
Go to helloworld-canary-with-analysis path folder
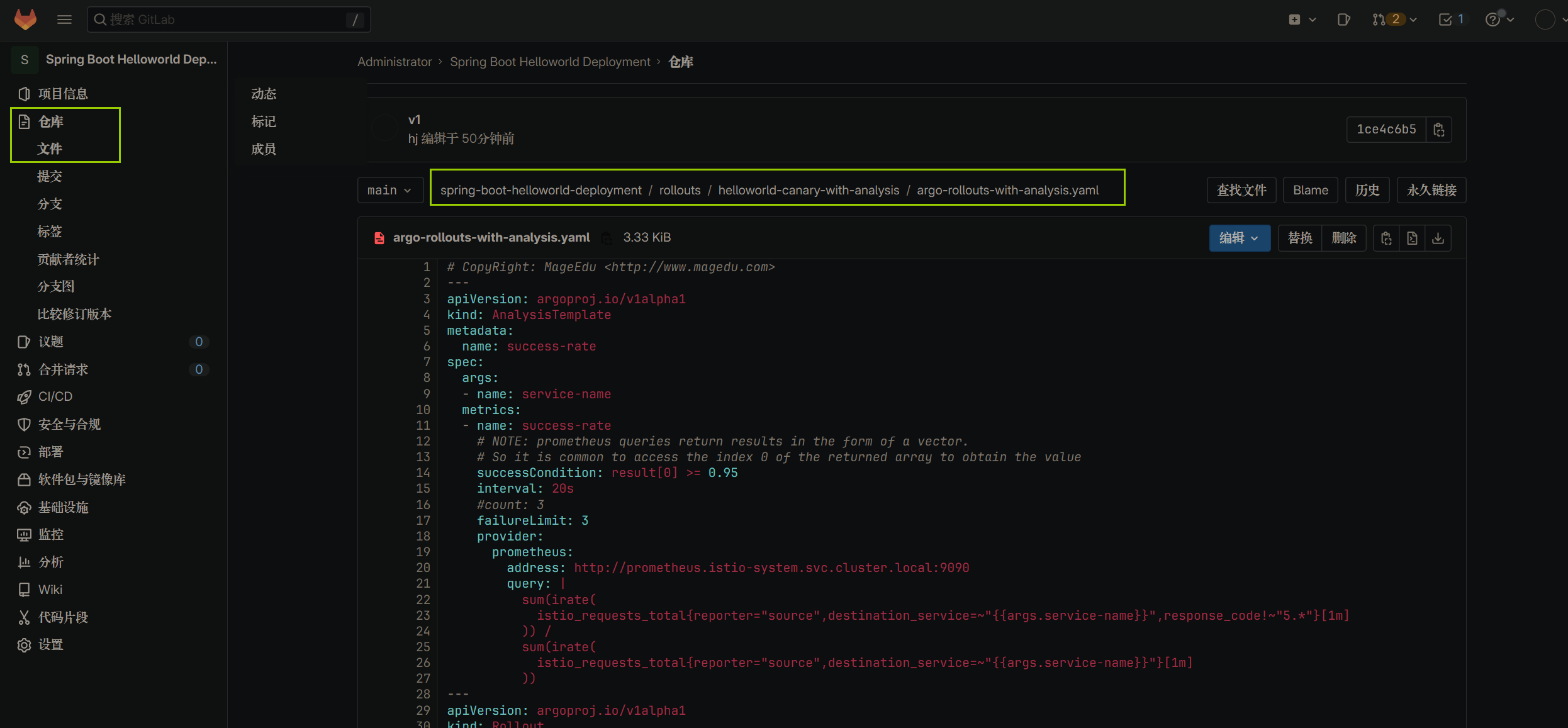(809, 190)
